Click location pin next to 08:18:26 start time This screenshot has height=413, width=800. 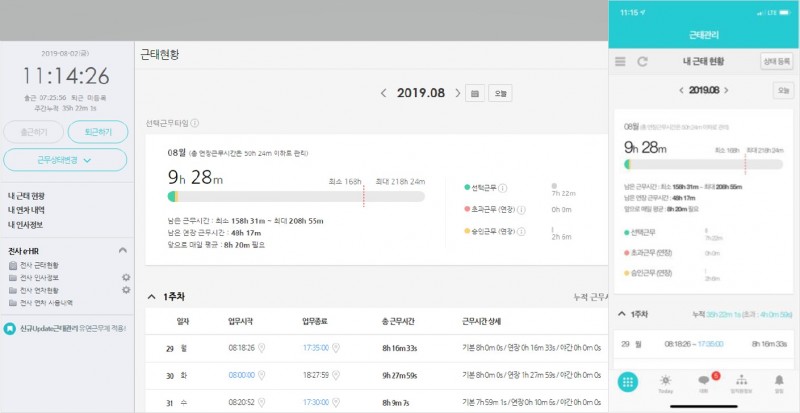point(260,347)
